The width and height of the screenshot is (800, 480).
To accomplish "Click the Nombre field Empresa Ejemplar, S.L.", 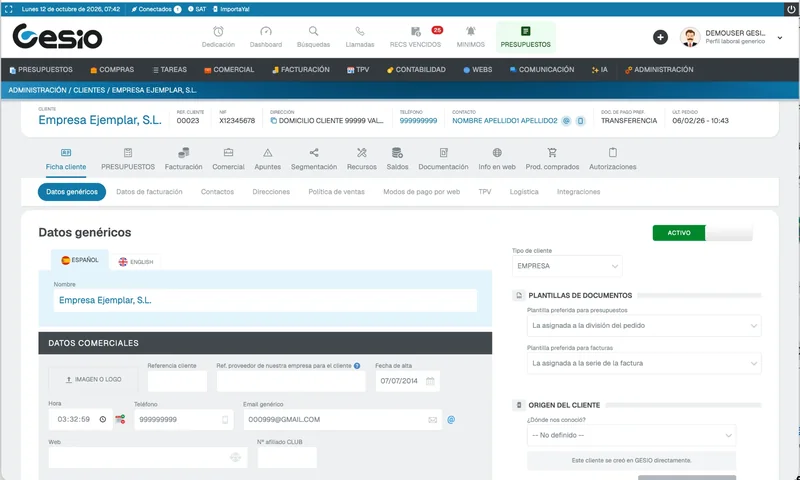I will [x=265, y=300].
